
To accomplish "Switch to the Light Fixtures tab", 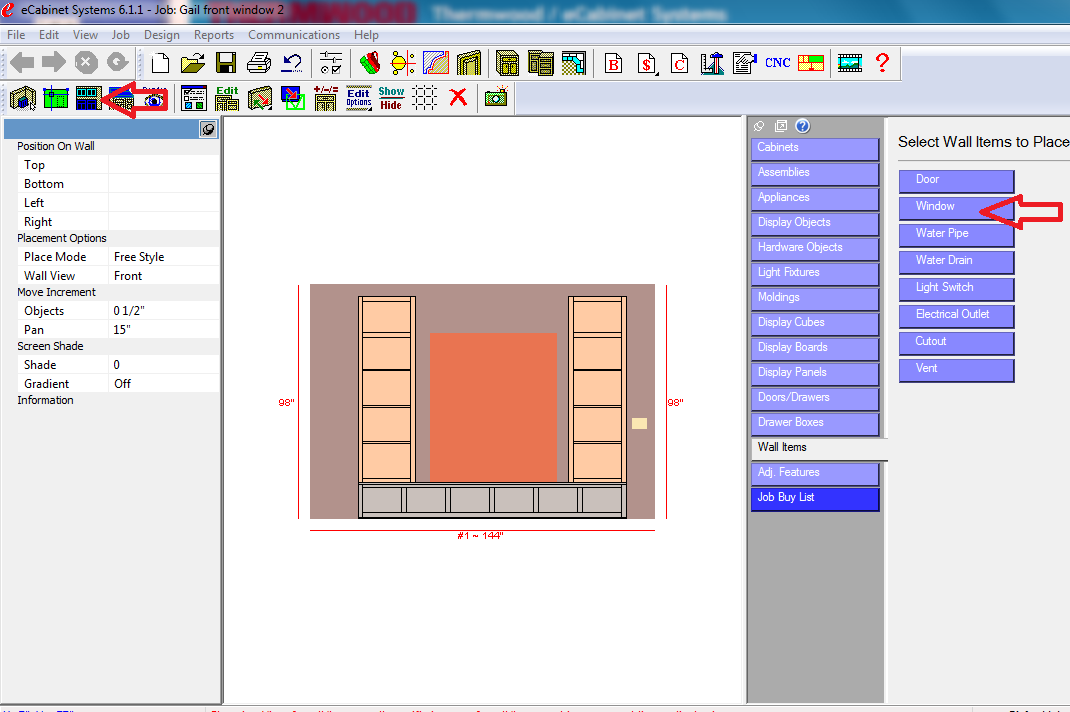I will 814,273.
